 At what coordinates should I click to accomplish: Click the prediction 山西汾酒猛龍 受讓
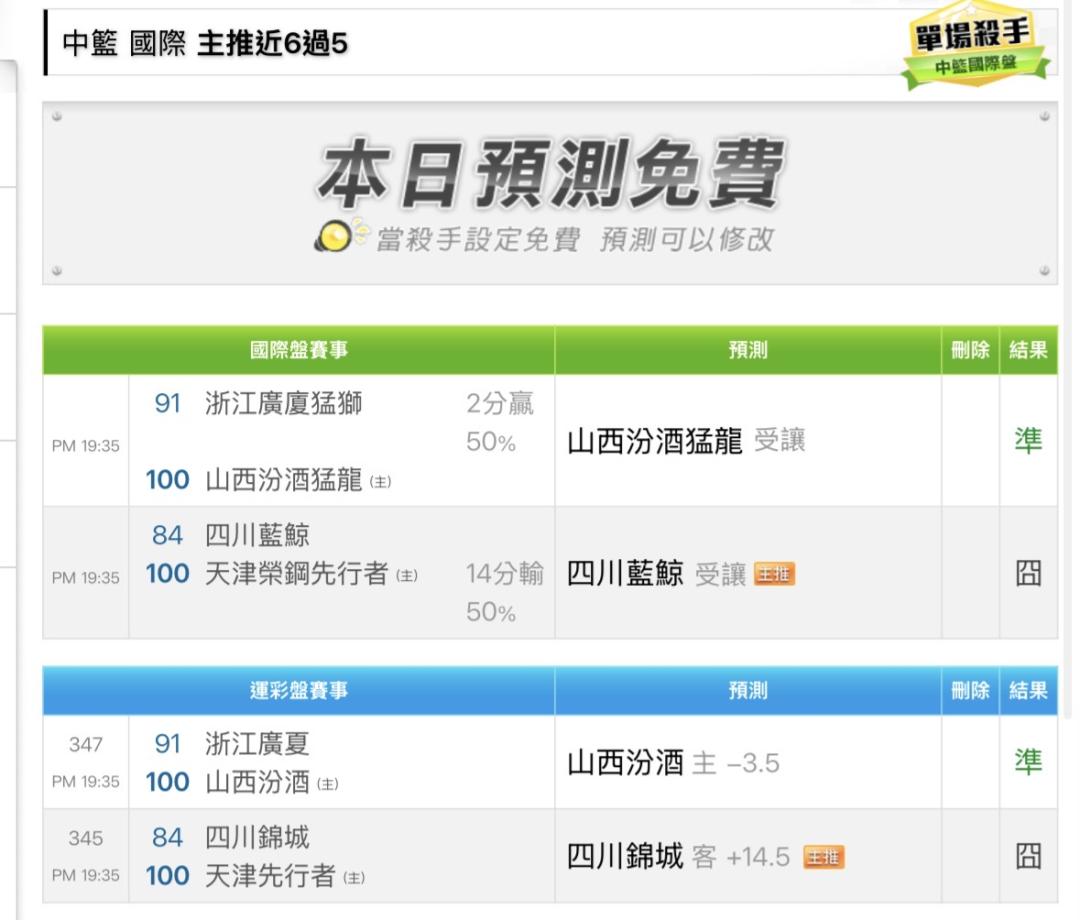point(686,441)
